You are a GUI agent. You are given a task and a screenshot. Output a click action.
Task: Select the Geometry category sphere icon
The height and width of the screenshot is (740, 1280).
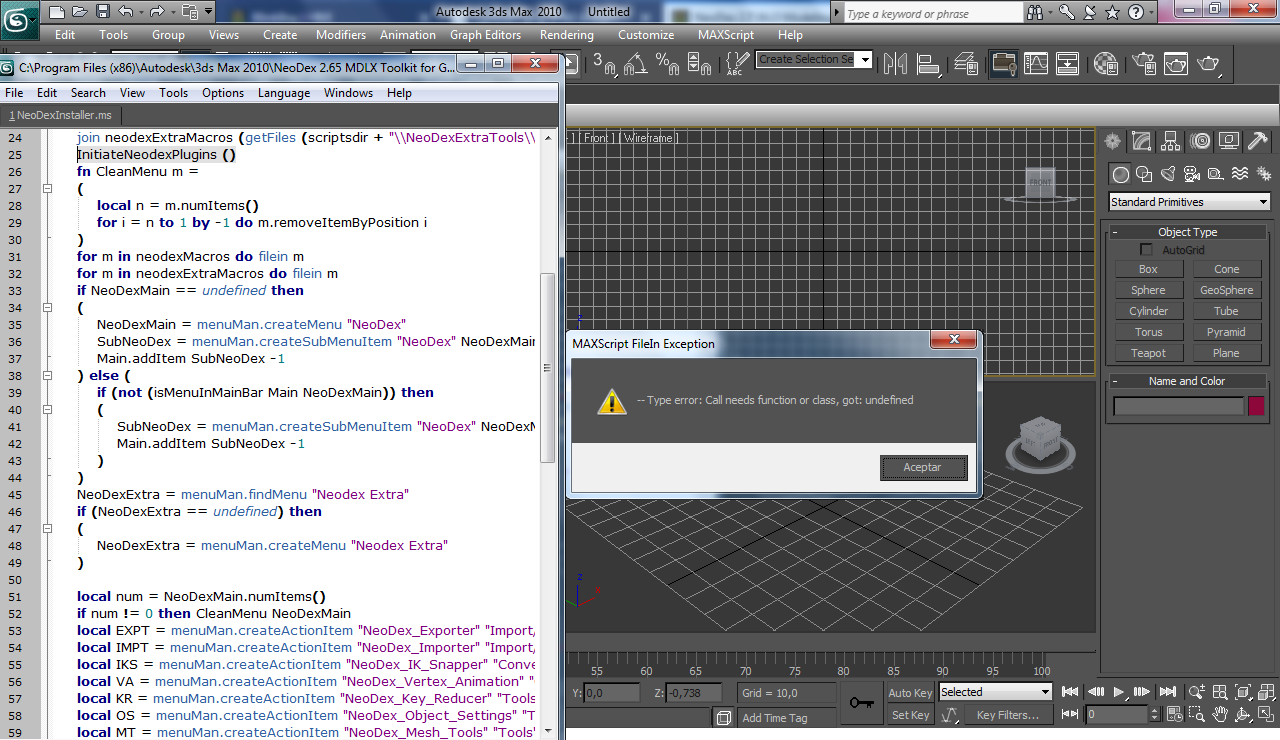pyautogui.click(x=1121, y=174)
